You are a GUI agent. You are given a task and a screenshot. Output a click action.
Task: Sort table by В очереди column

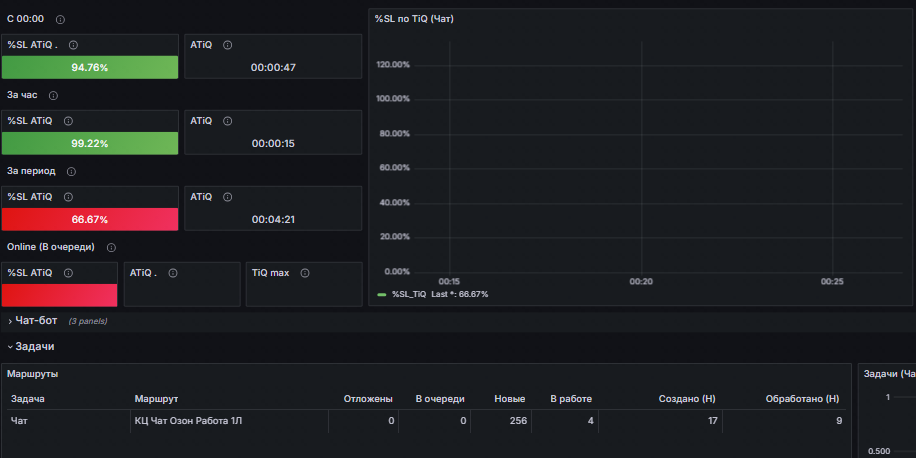click(440, 399)
